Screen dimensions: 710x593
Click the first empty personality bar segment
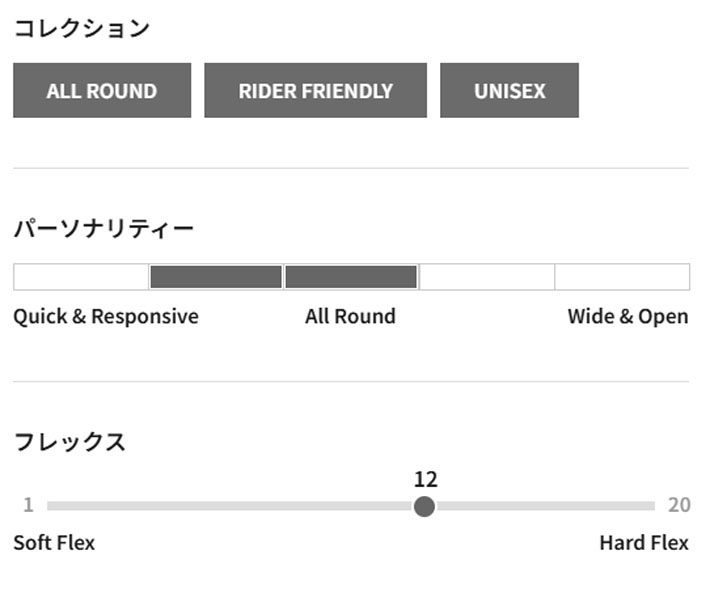(81, 277)
